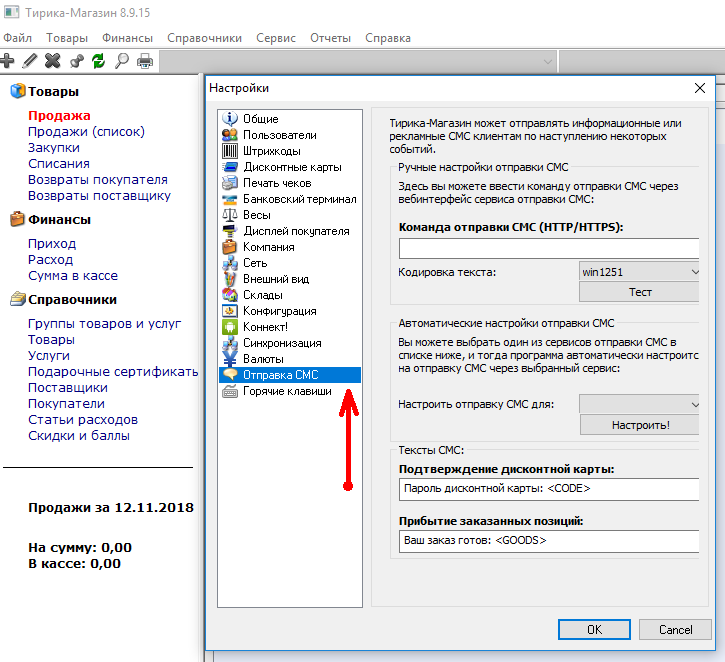Open Настроить отправку СМС для dropdown
The width and height of the screenshot is (725, 662).
click(639, 404)
